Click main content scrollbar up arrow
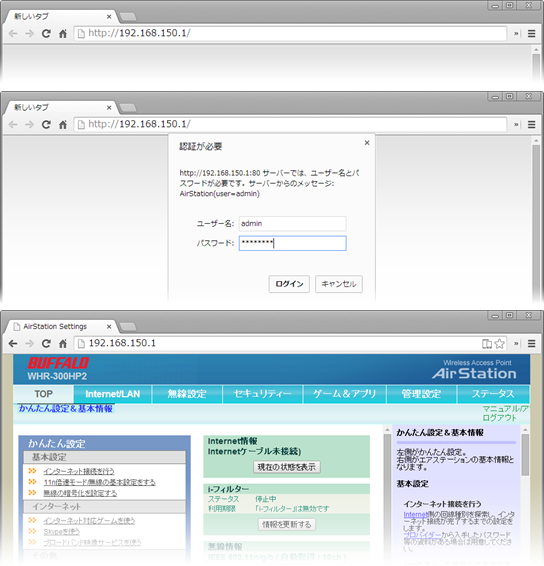Image resolution: width=544 pixels, height=566 pixels. pos(387,430)
